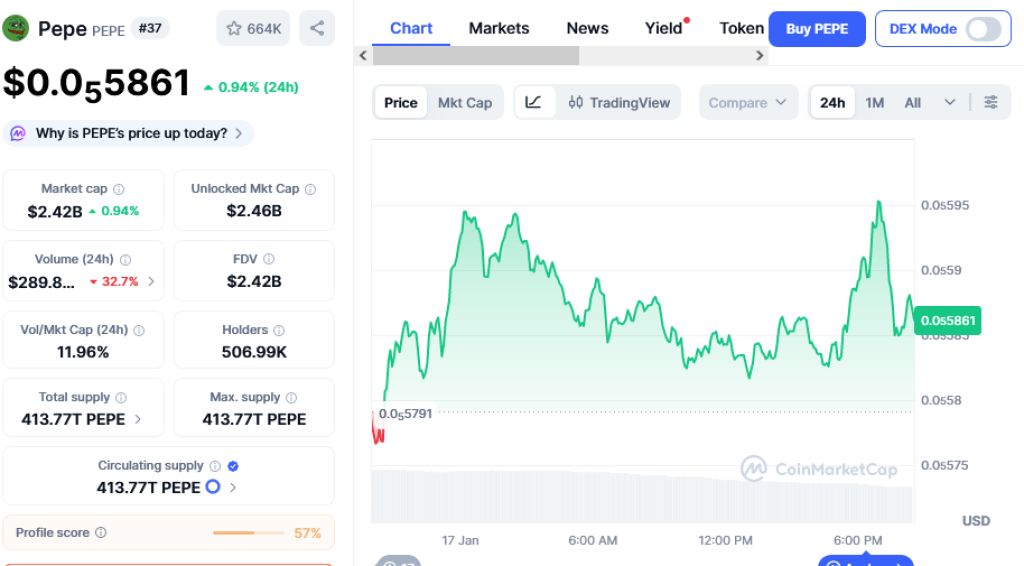Switch to the Markets tab
Viewport: 1024px width, 566px height.
(499, 28)
